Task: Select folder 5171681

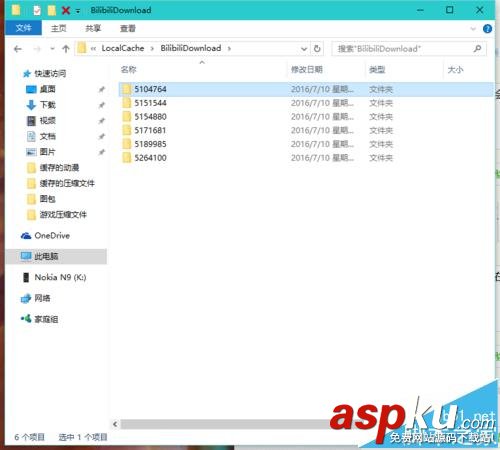Action: coord(150,130)
